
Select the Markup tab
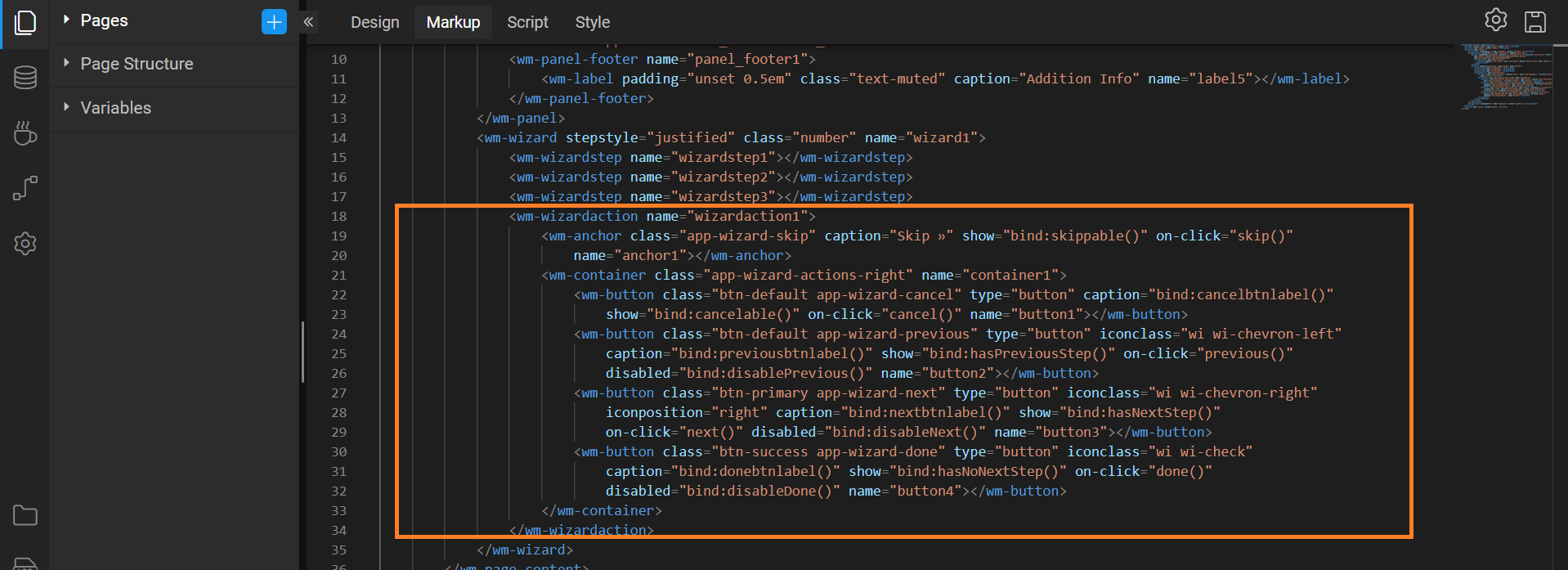[x=453, y=22]
